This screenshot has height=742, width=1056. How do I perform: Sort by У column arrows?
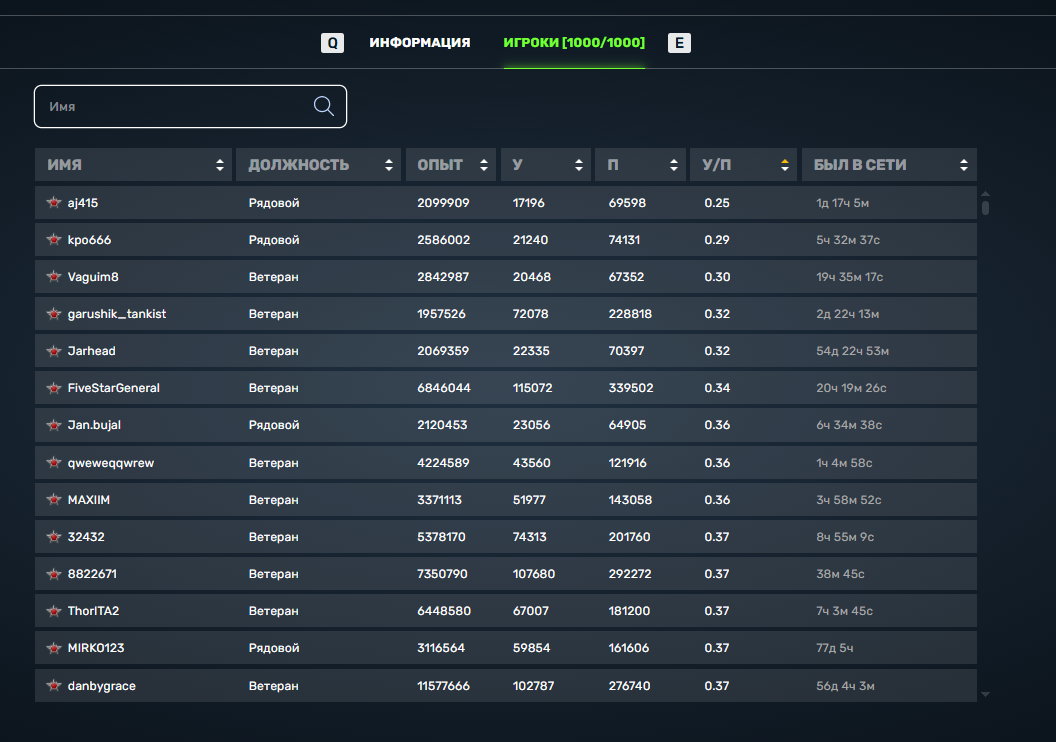click(x=579, y=165)
